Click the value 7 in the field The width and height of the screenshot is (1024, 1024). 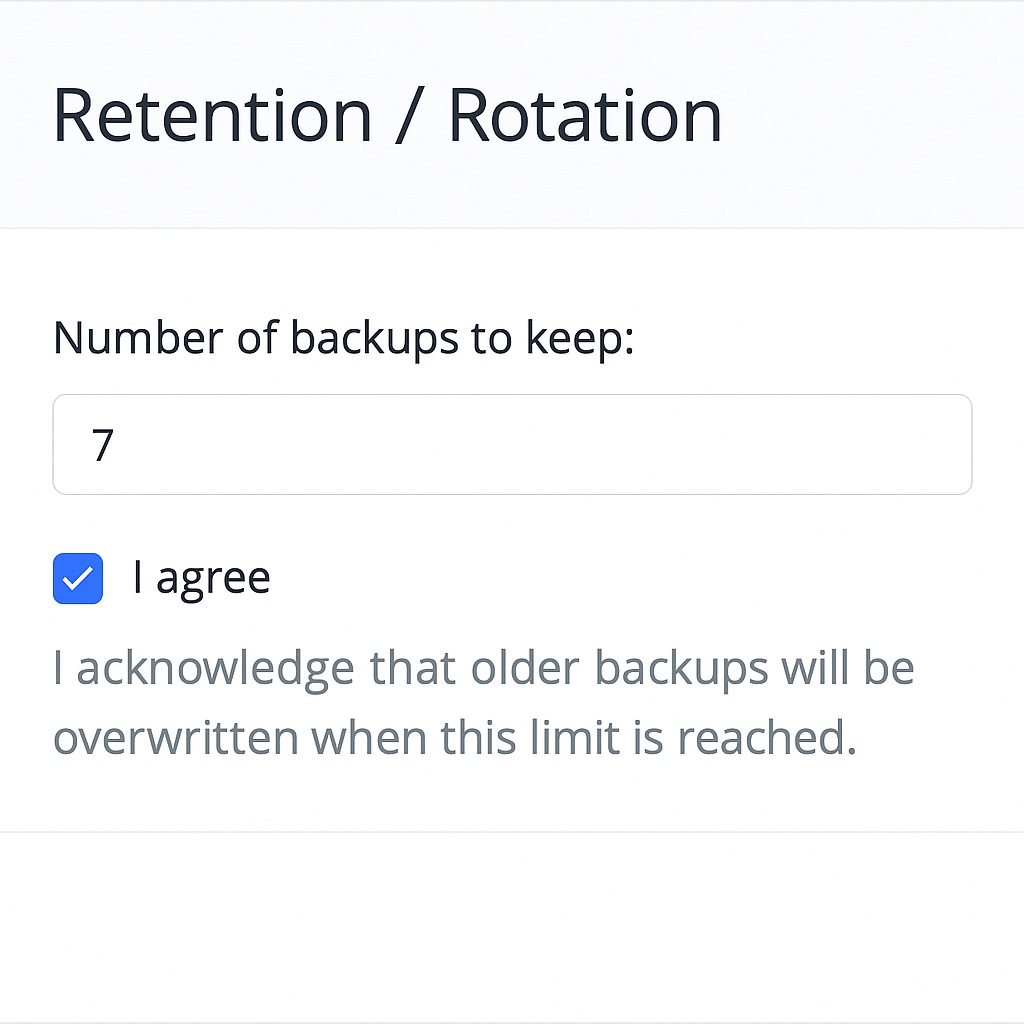103,445
